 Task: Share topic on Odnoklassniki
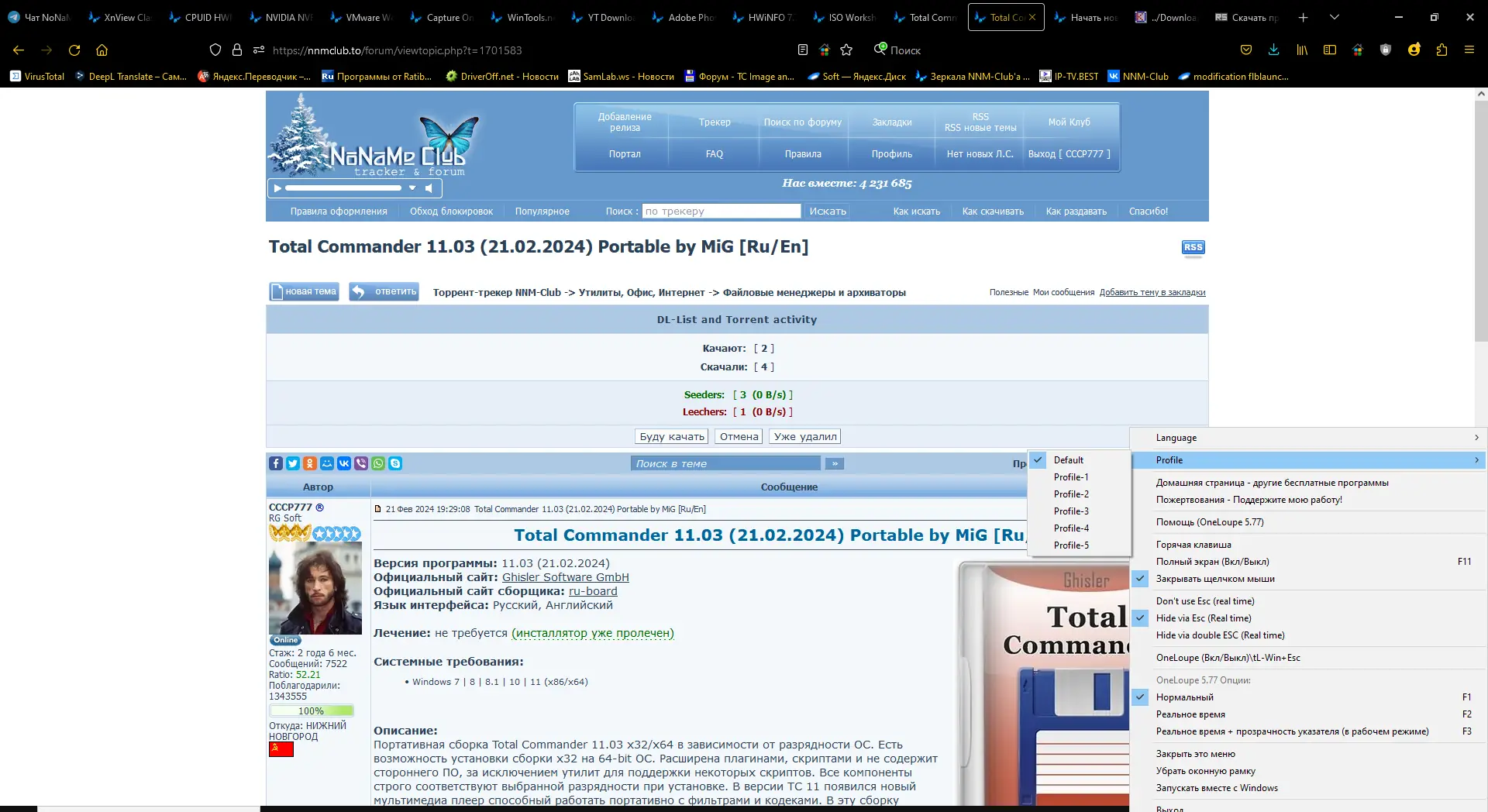(310, 463)
